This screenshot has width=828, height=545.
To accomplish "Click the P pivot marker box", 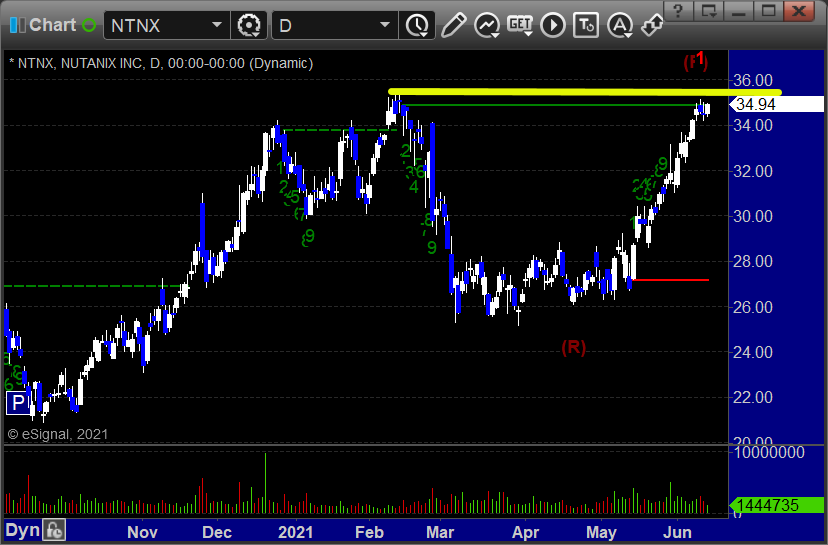I will 17,403.
